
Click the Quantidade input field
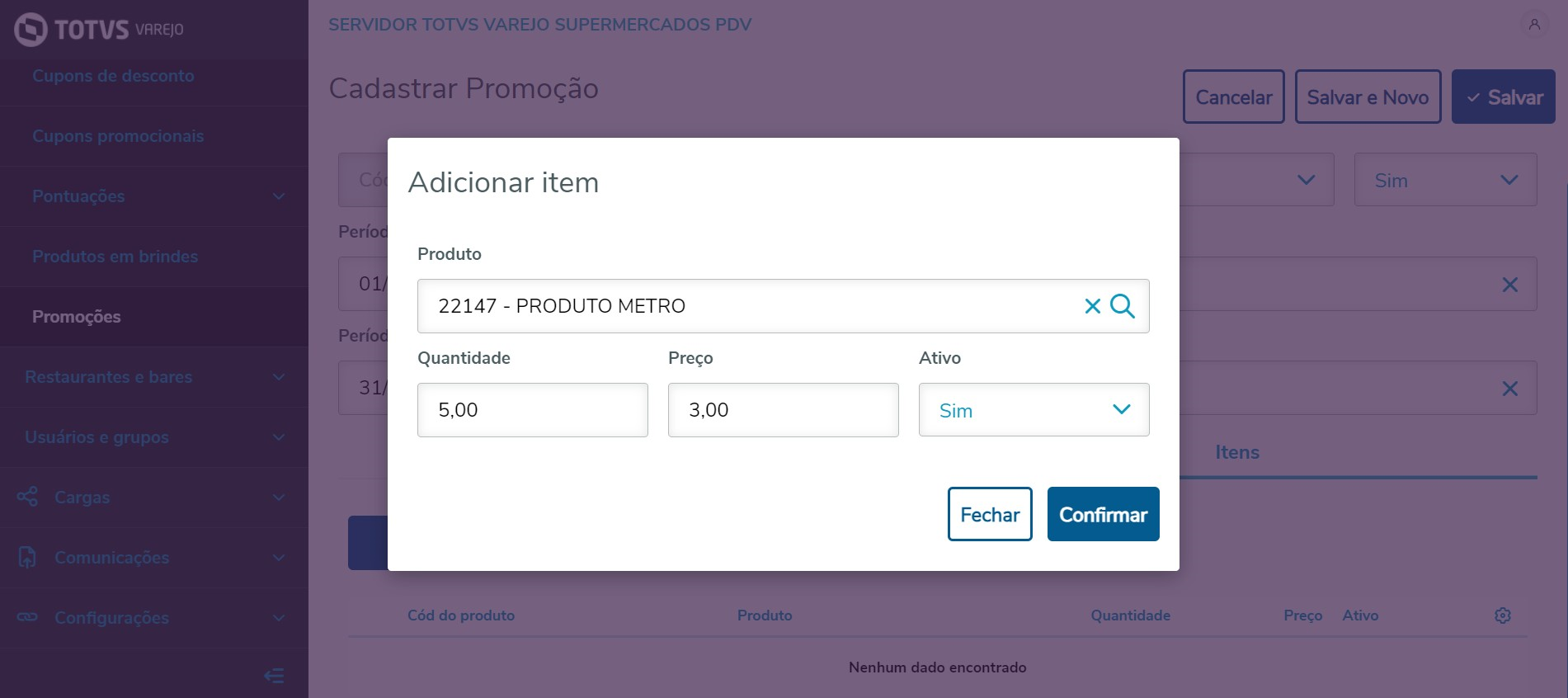pos(532,410)
